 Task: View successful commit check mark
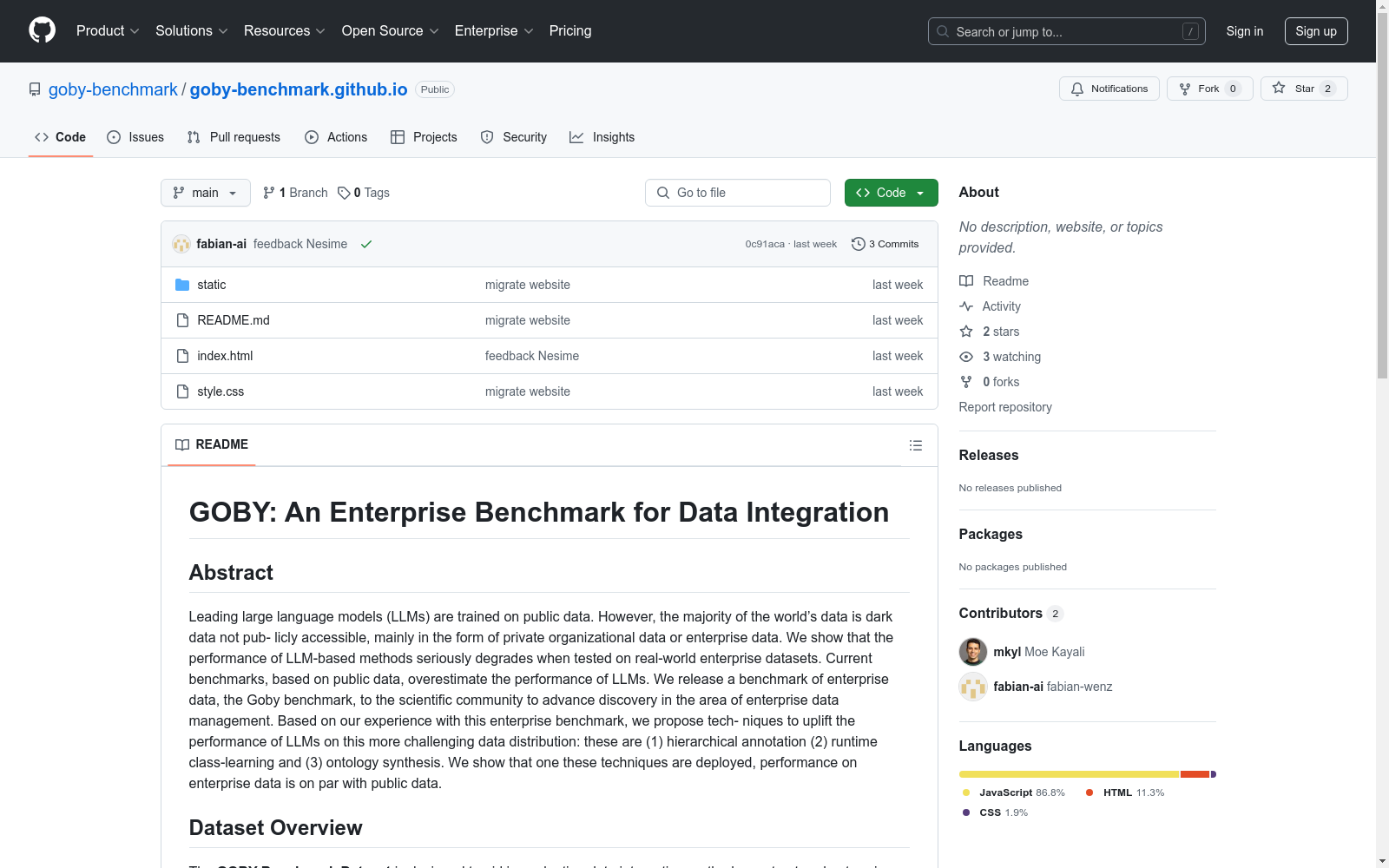366,245
